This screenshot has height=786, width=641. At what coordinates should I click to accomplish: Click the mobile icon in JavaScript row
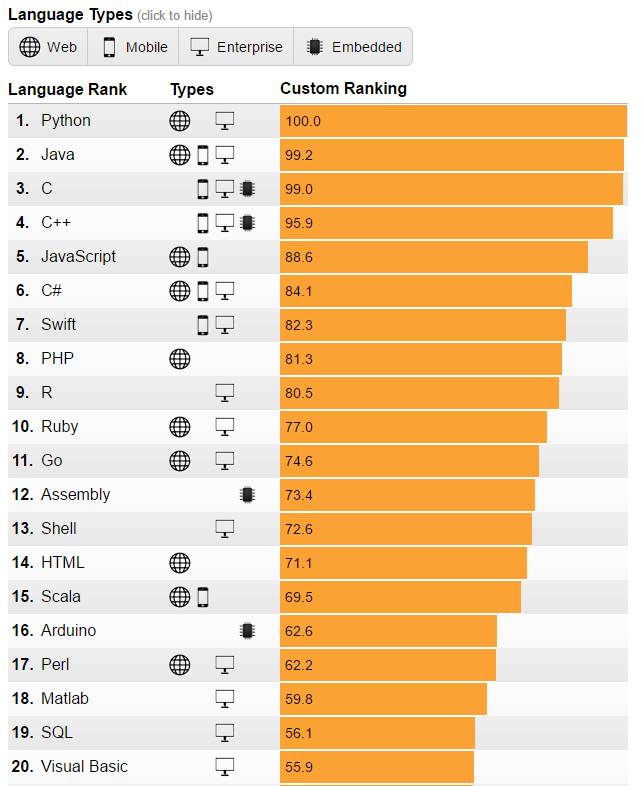[203, 257]
